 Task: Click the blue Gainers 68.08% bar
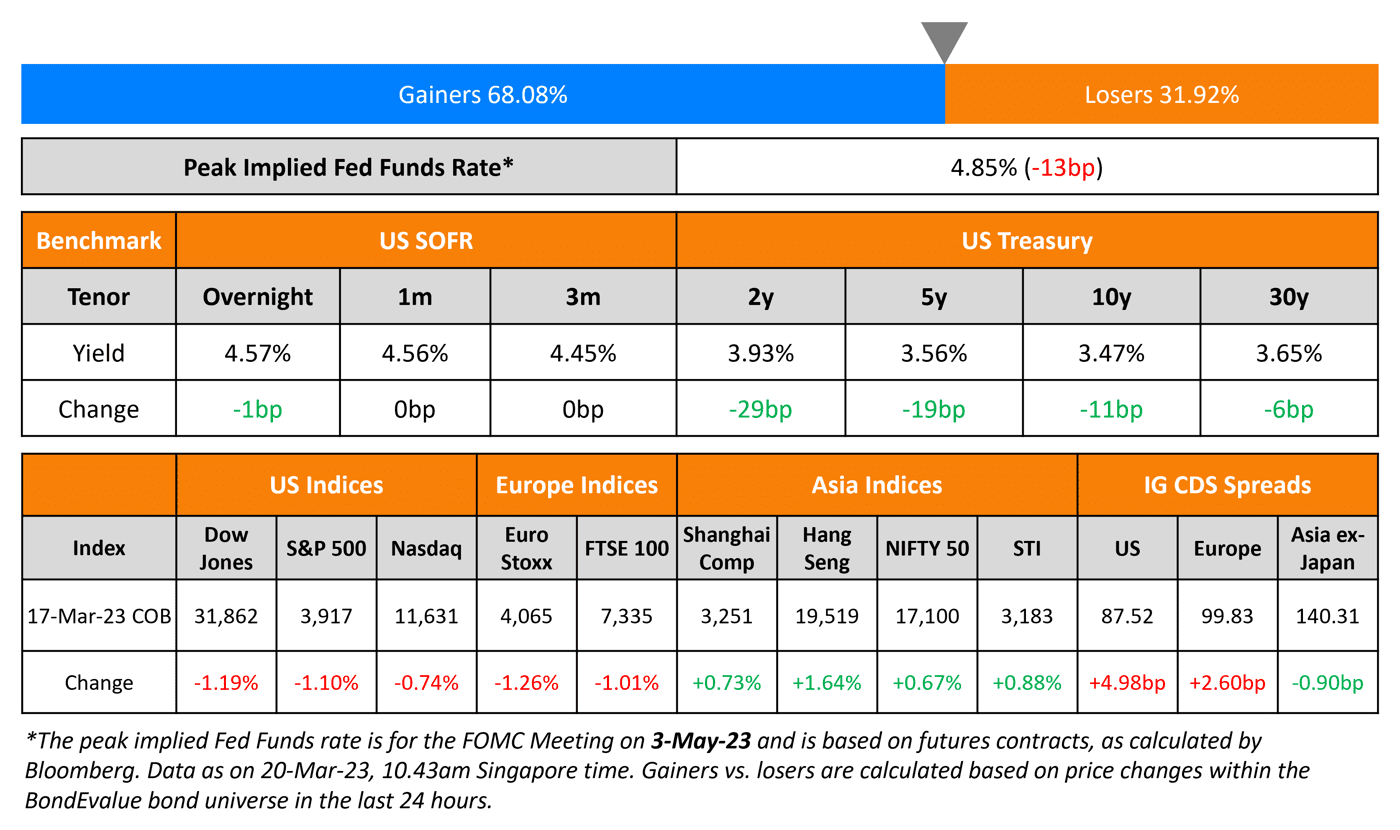pos(483,95)
